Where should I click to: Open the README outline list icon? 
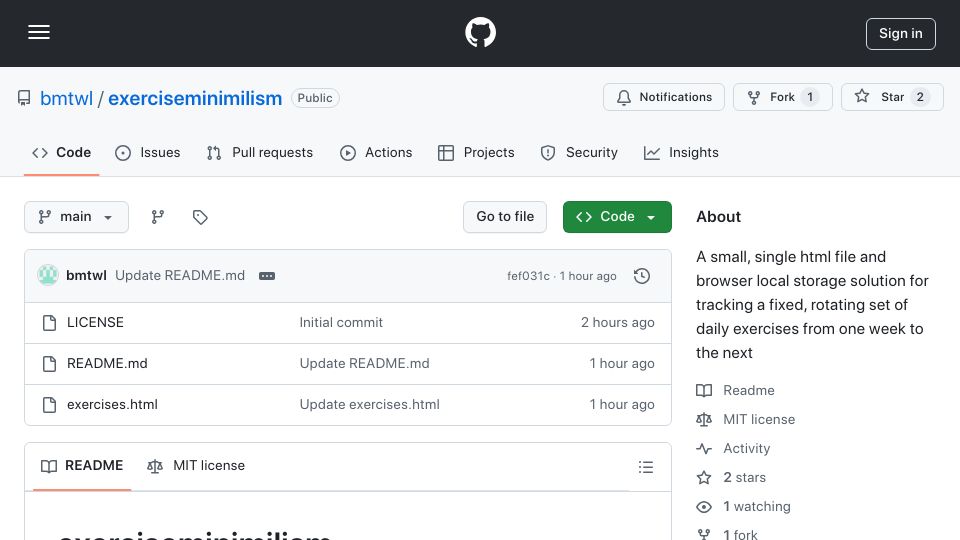click(x=645, y=467)
